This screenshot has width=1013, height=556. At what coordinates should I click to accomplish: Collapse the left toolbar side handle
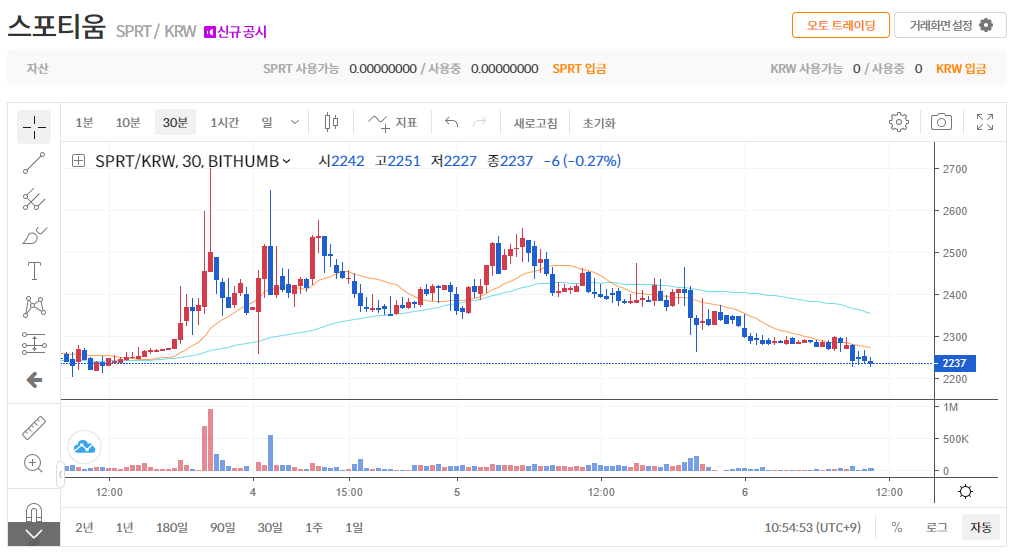(61, 475)
